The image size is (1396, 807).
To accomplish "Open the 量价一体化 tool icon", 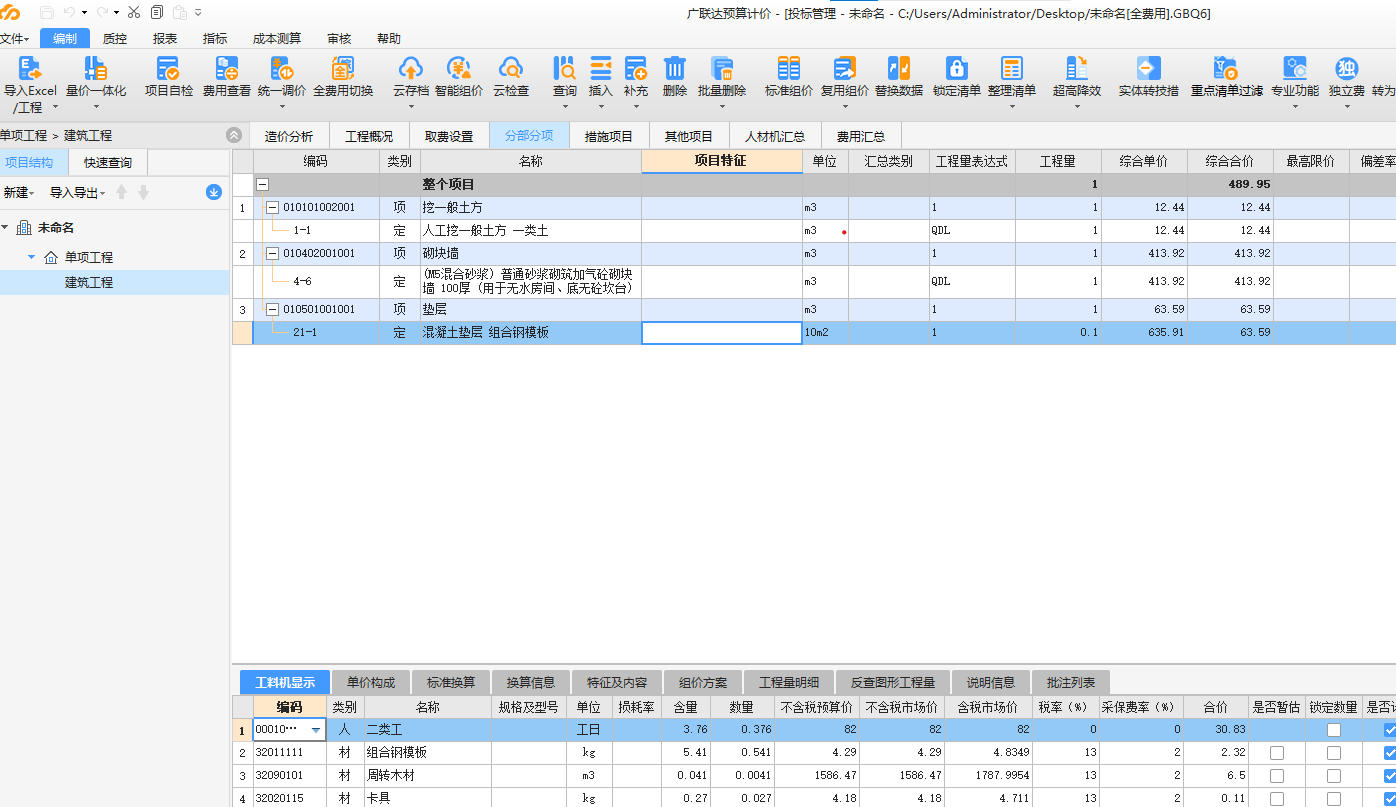I will 96,69.
